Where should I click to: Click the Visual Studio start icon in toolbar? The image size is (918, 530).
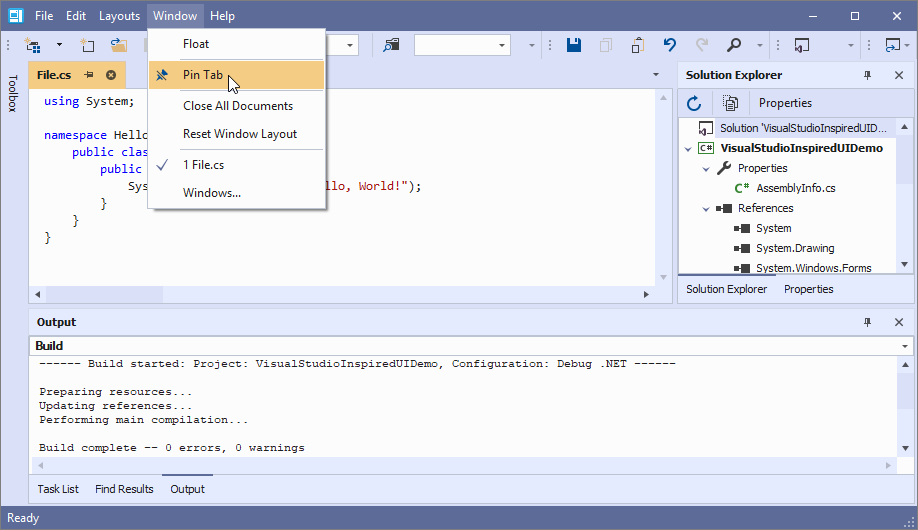pos(801,45)
